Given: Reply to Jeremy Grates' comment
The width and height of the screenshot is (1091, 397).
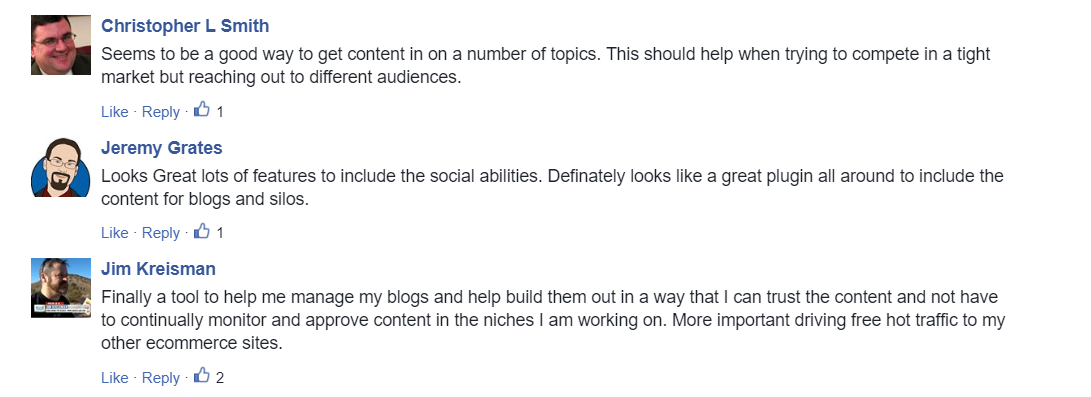Looking at the screenshot, I should tap(161, 234).
